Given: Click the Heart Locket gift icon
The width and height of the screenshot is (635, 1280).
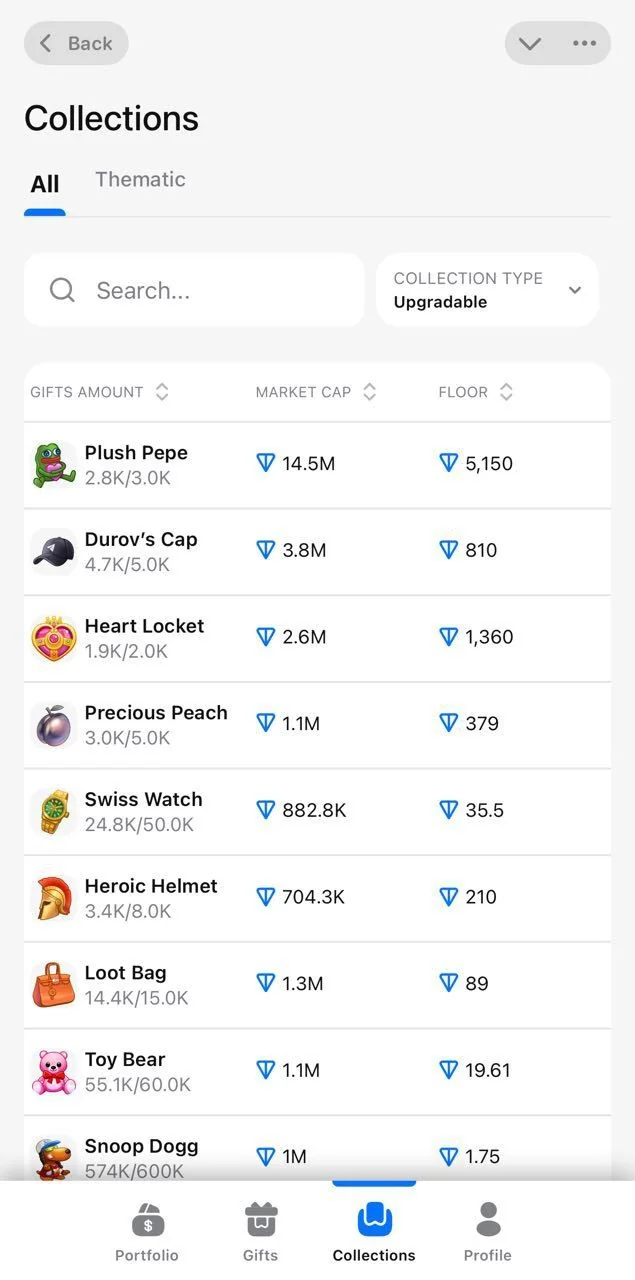Looking at the screenshot, I should pyautogui.click(x=53, y=638).
